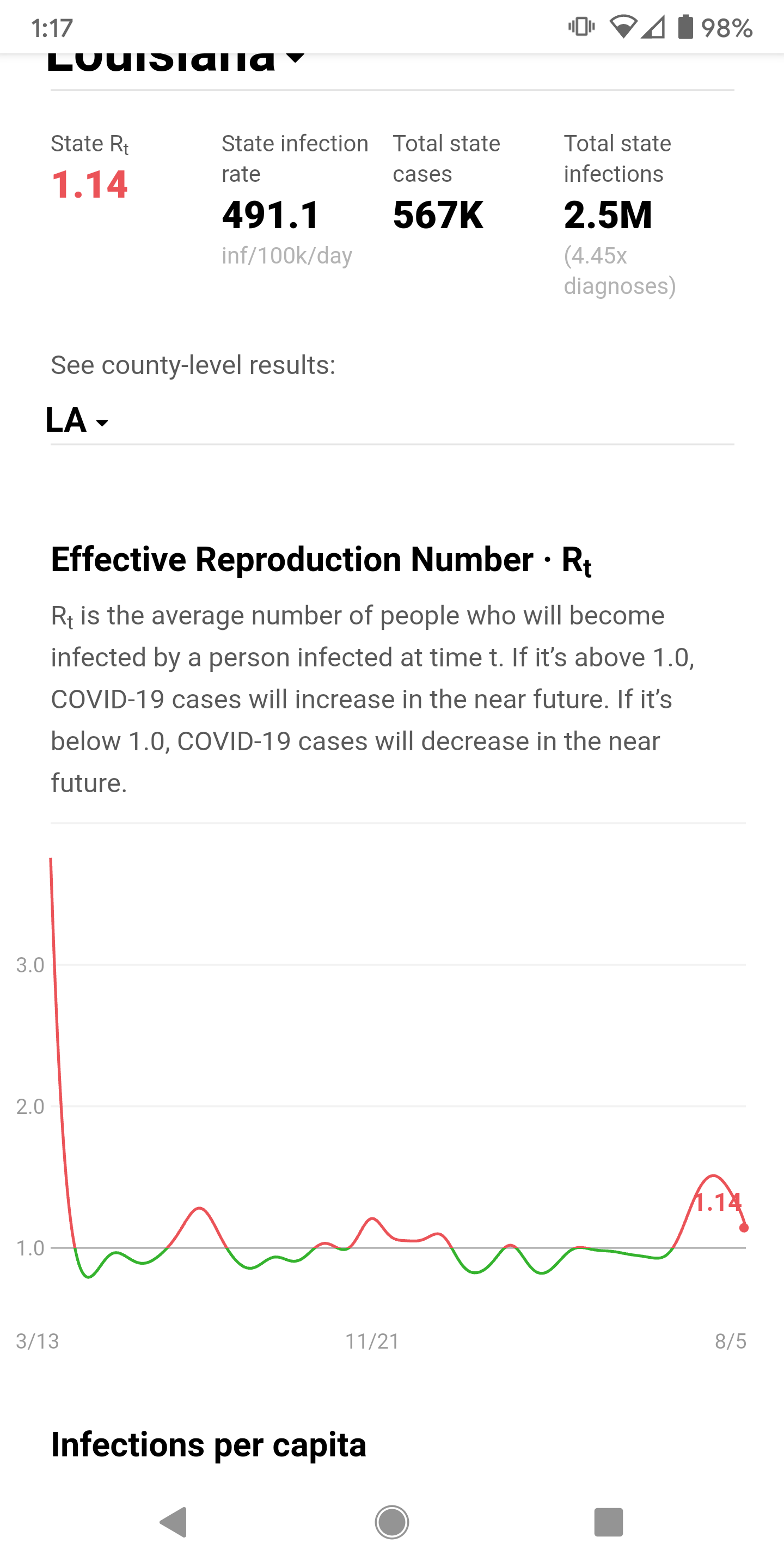
Task: Tap the Effective Reproduction Number heading
Action: tap(321, 560)
